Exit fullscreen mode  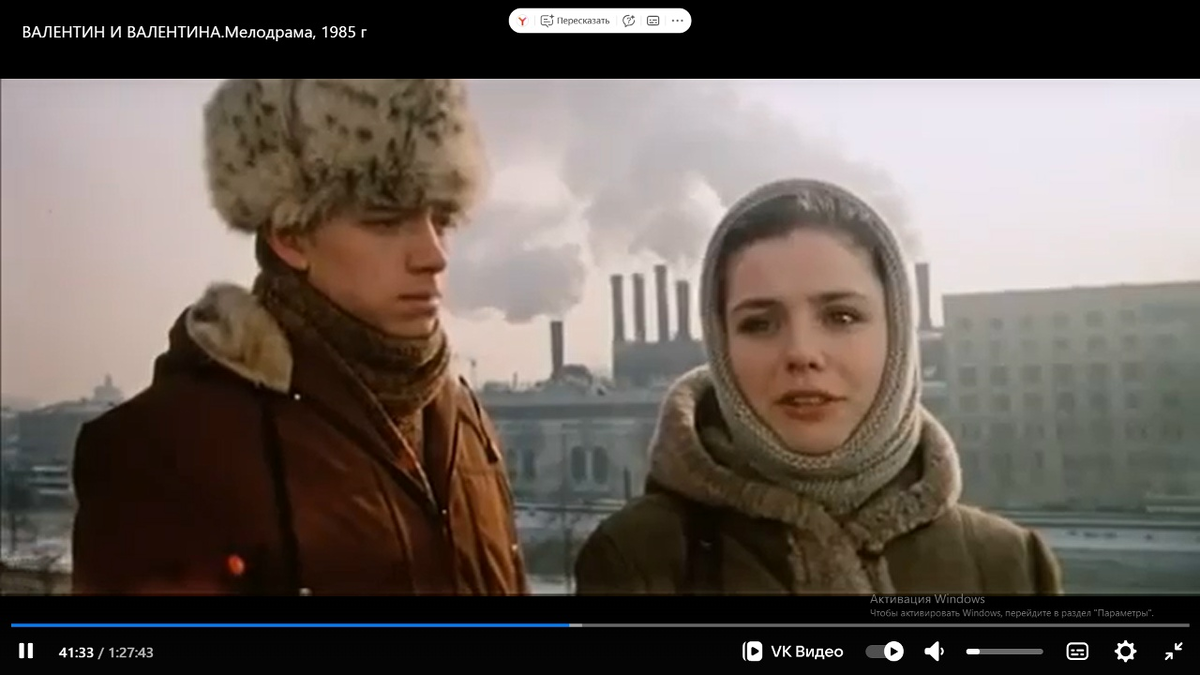coord(1173,651)
